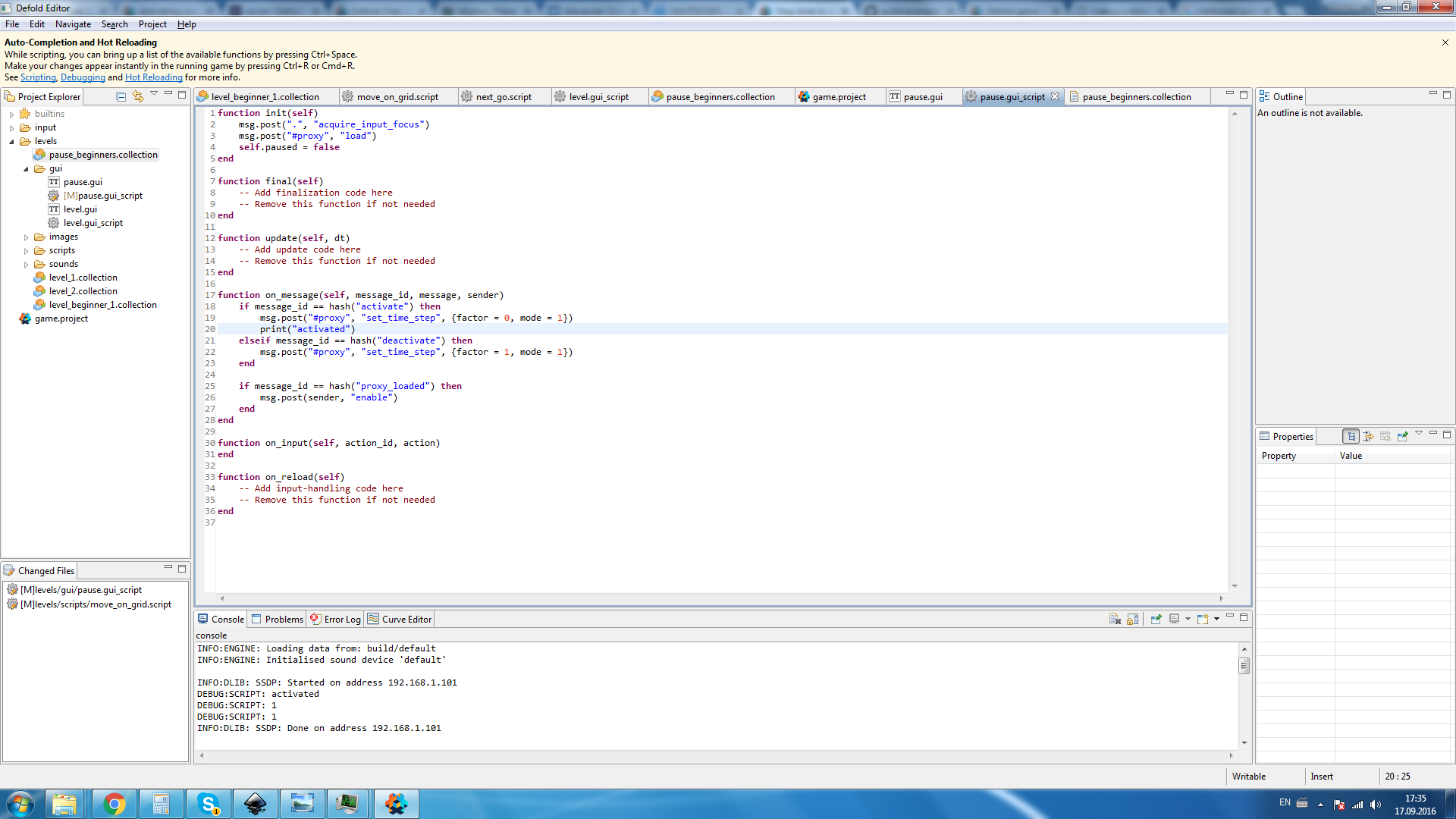Collapse the levels folder

pos(12,142)
